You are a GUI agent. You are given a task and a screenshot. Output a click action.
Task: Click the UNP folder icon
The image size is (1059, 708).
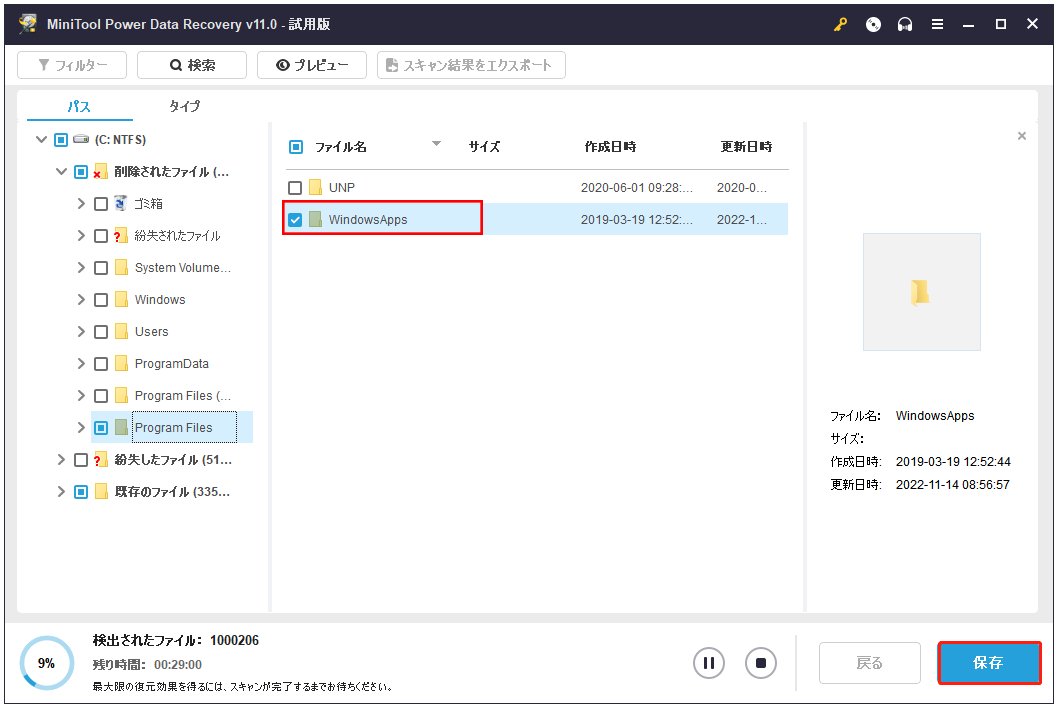click(x=315, y=187)
